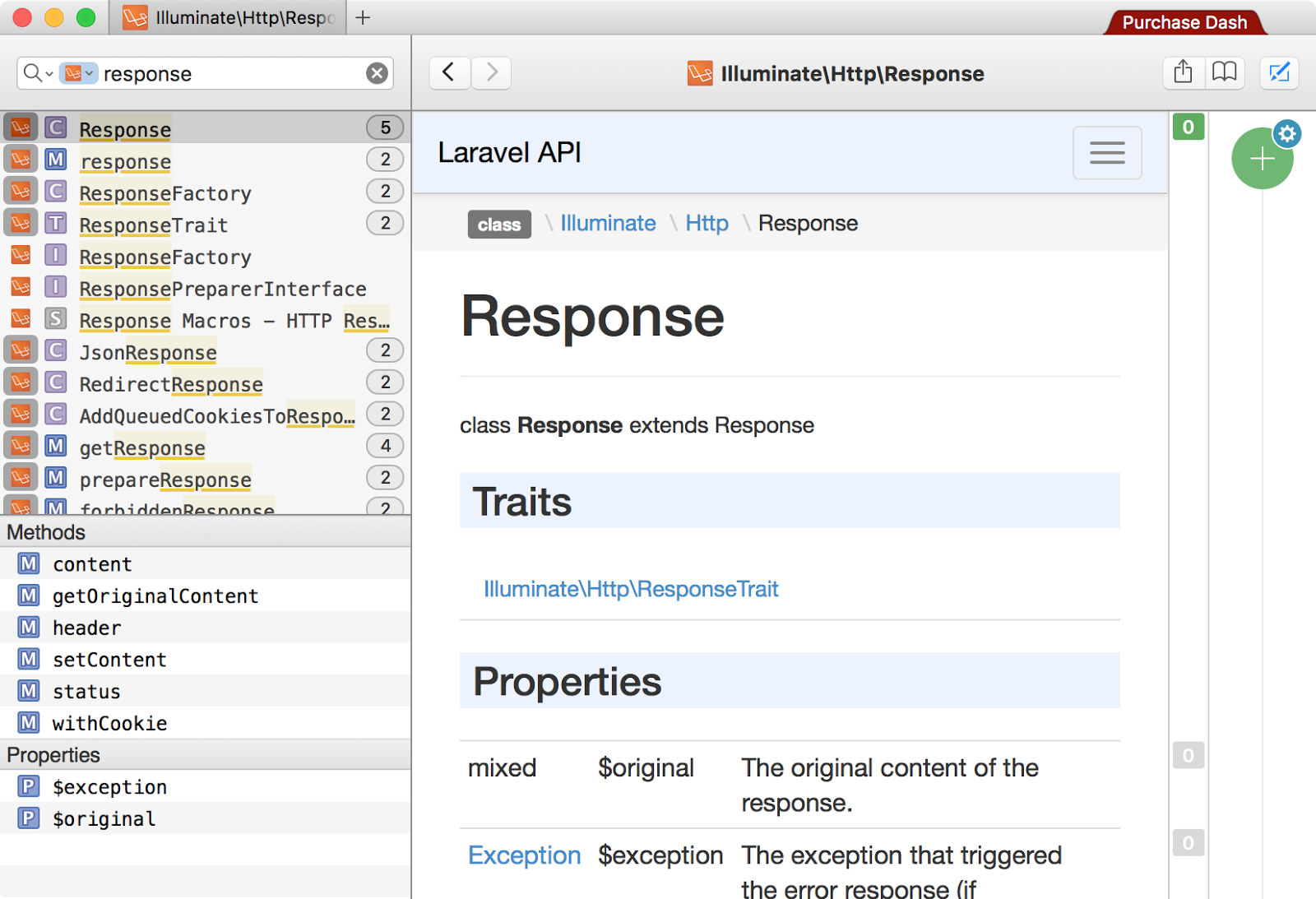Click the search input field

(230, 74)
